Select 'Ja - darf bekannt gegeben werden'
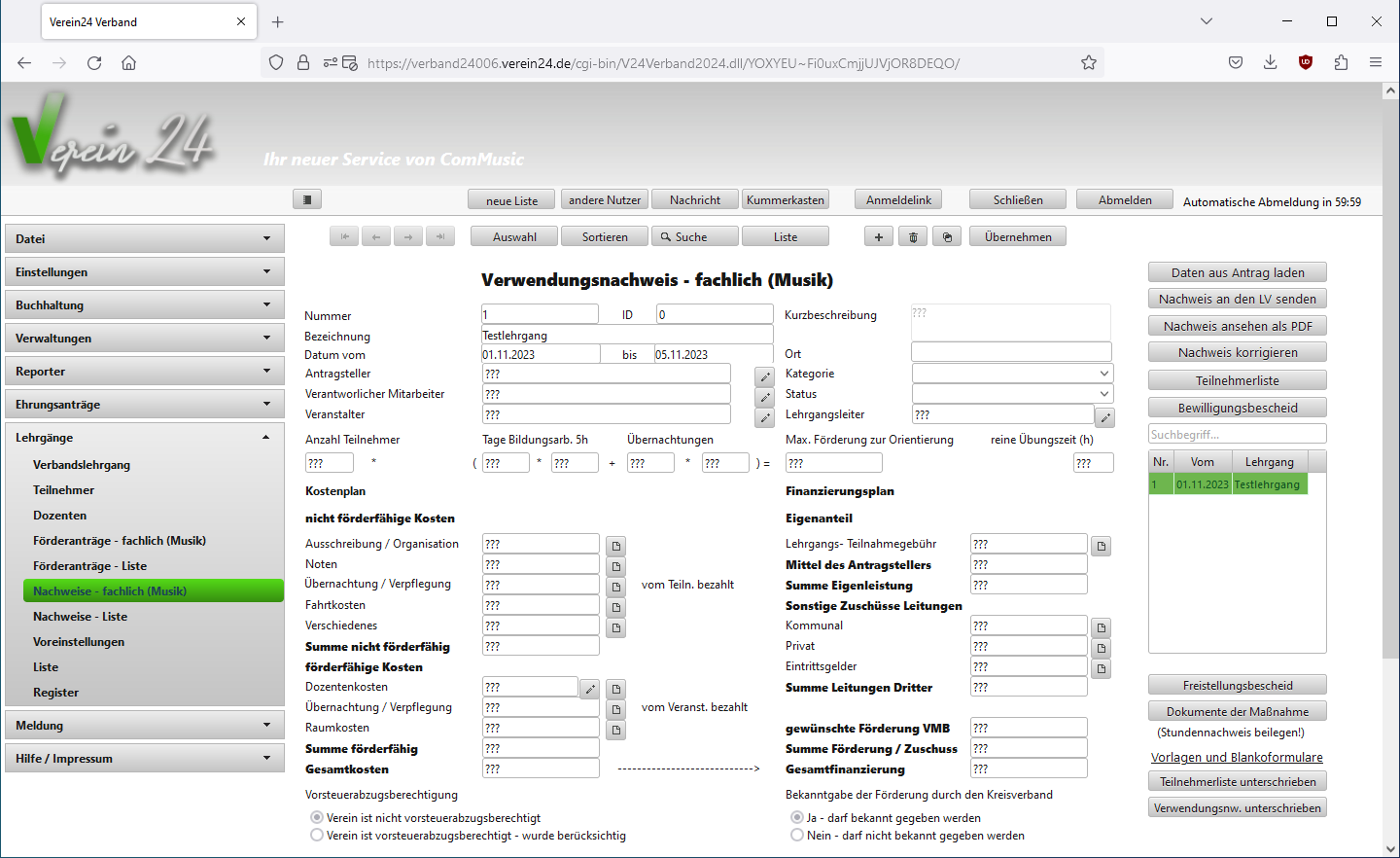Image resolution: width=1400 pixels, height=858 pixels. [797, 817]
